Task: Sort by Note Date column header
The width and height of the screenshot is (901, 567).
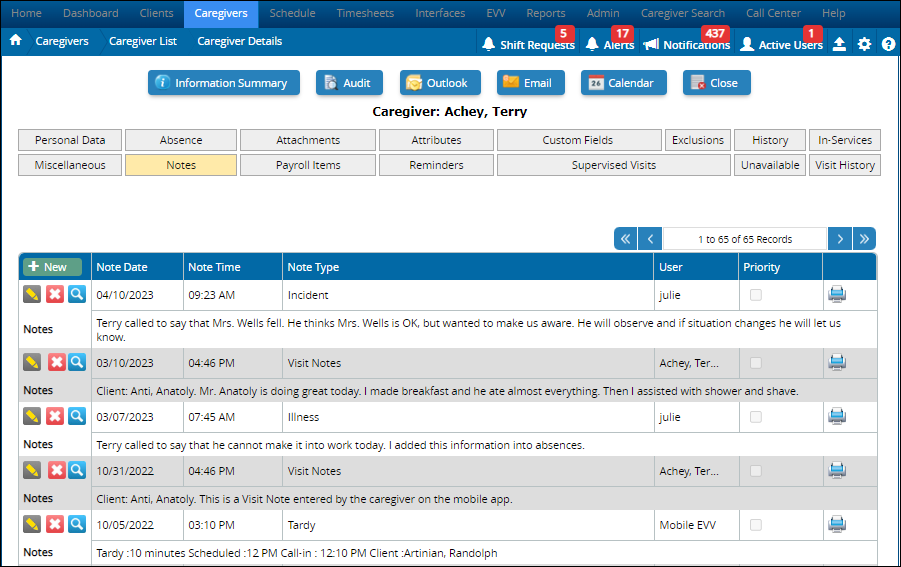Action: pyautogui.click(x=122, y=267)
